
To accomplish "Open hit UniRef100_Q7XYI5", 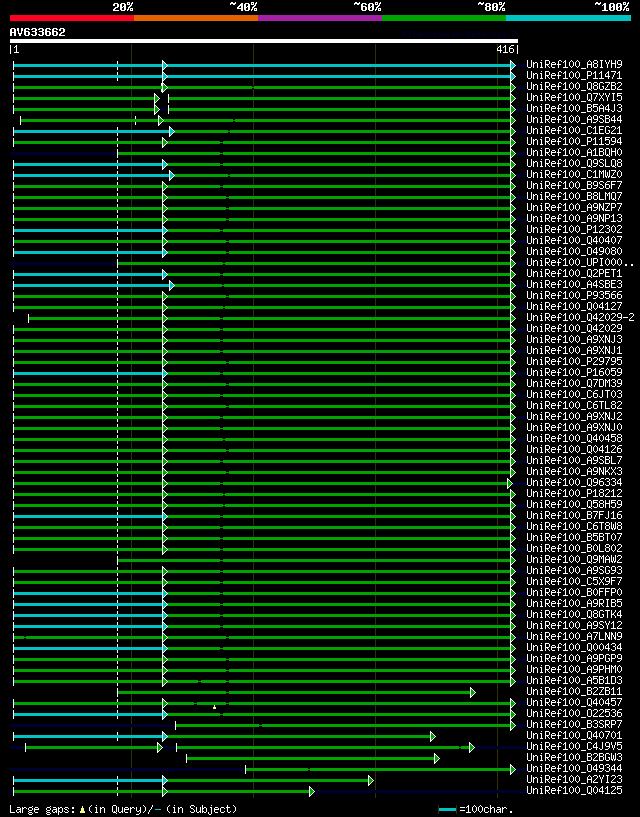I will [574, 97].
